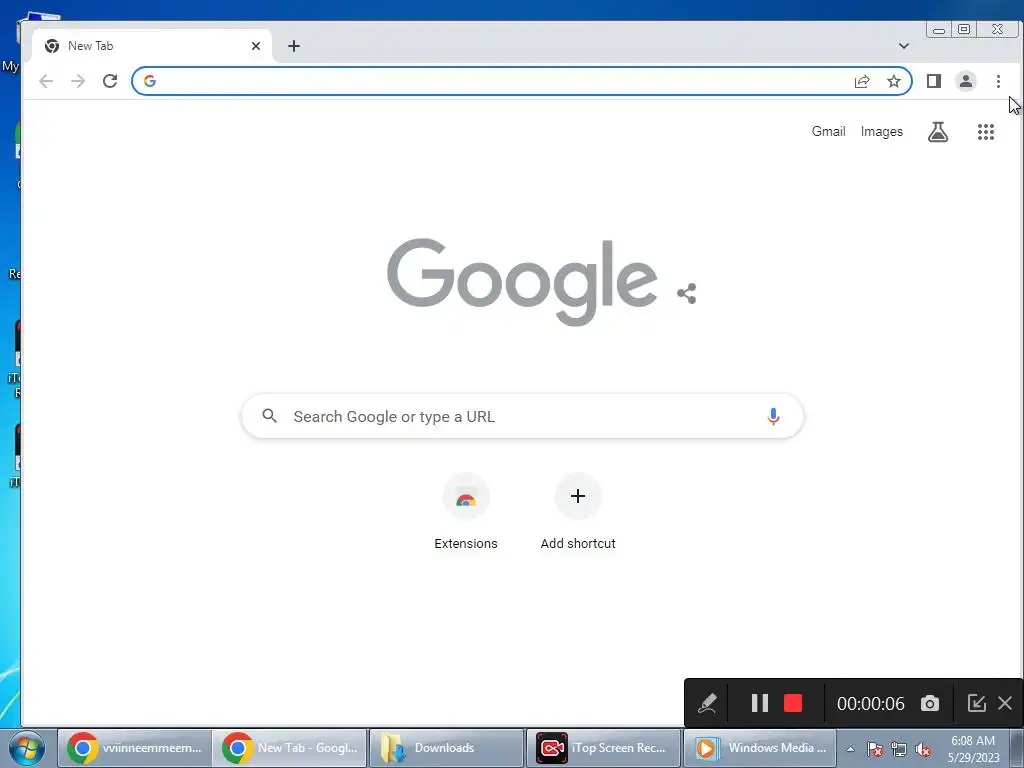Viewport: 1024px width, 768px height.
Task: Open the Gmail link
Action: click(x=828, y=131)
